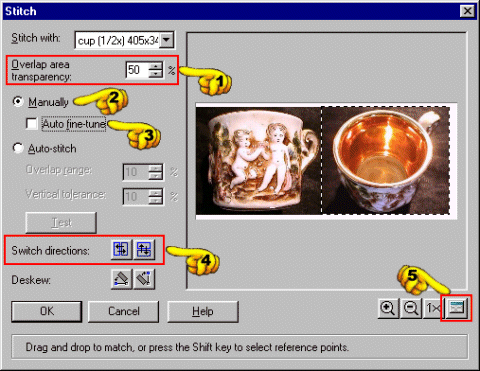Decrease overlap area transparency with down arrow
The width and height of the screenshot is (480, 371).
click(155, 74)
